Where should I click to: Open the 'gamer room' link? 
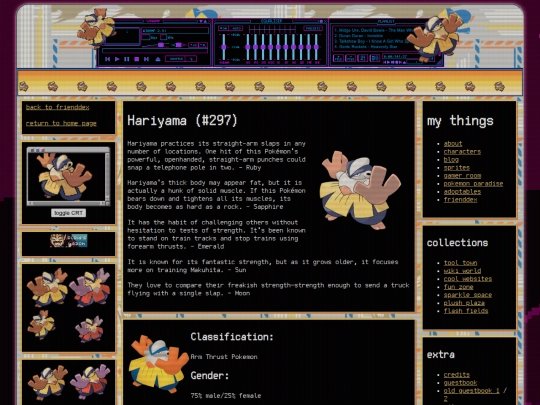[x=462, y=176]
